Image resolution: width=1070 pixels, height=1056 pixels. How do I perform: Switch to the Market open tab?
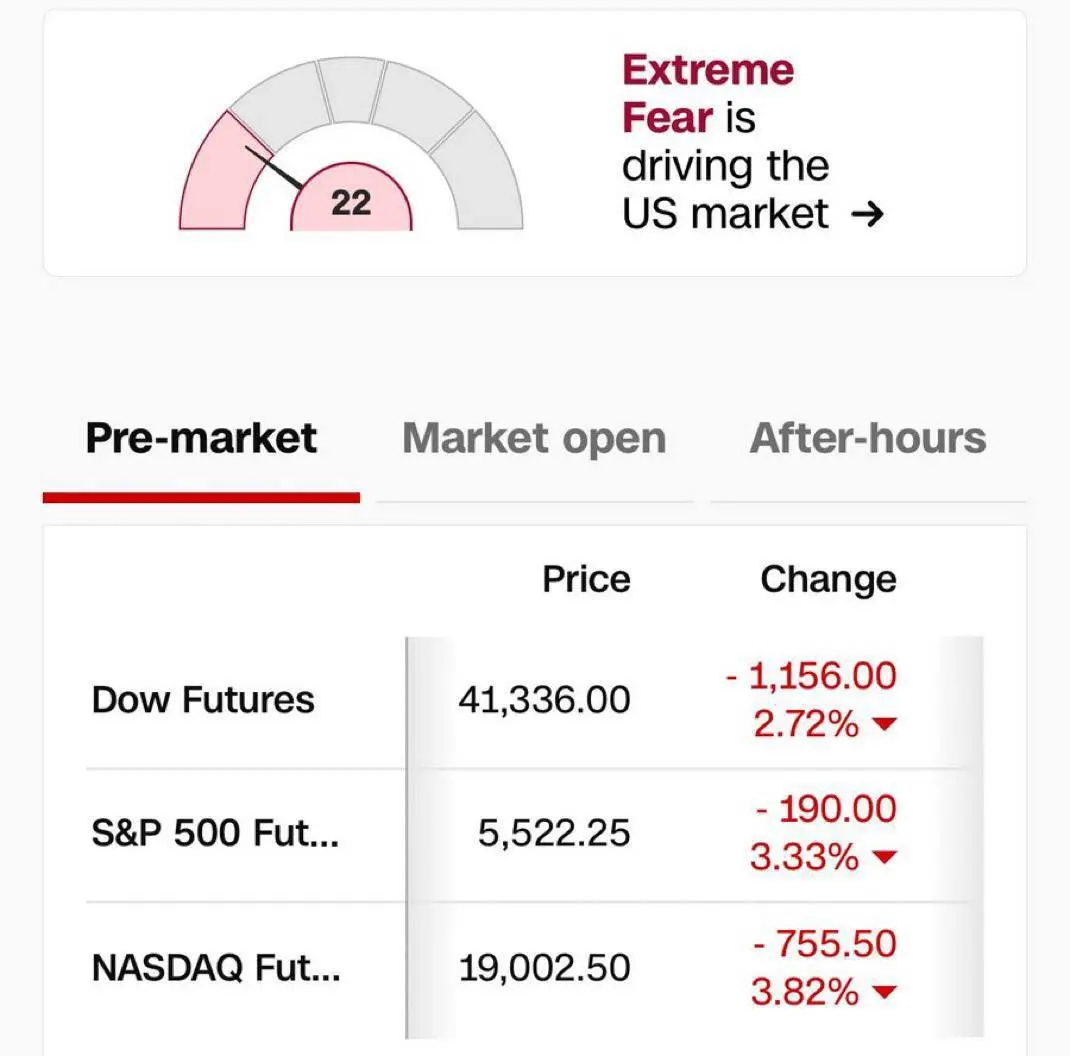point(534,439)
